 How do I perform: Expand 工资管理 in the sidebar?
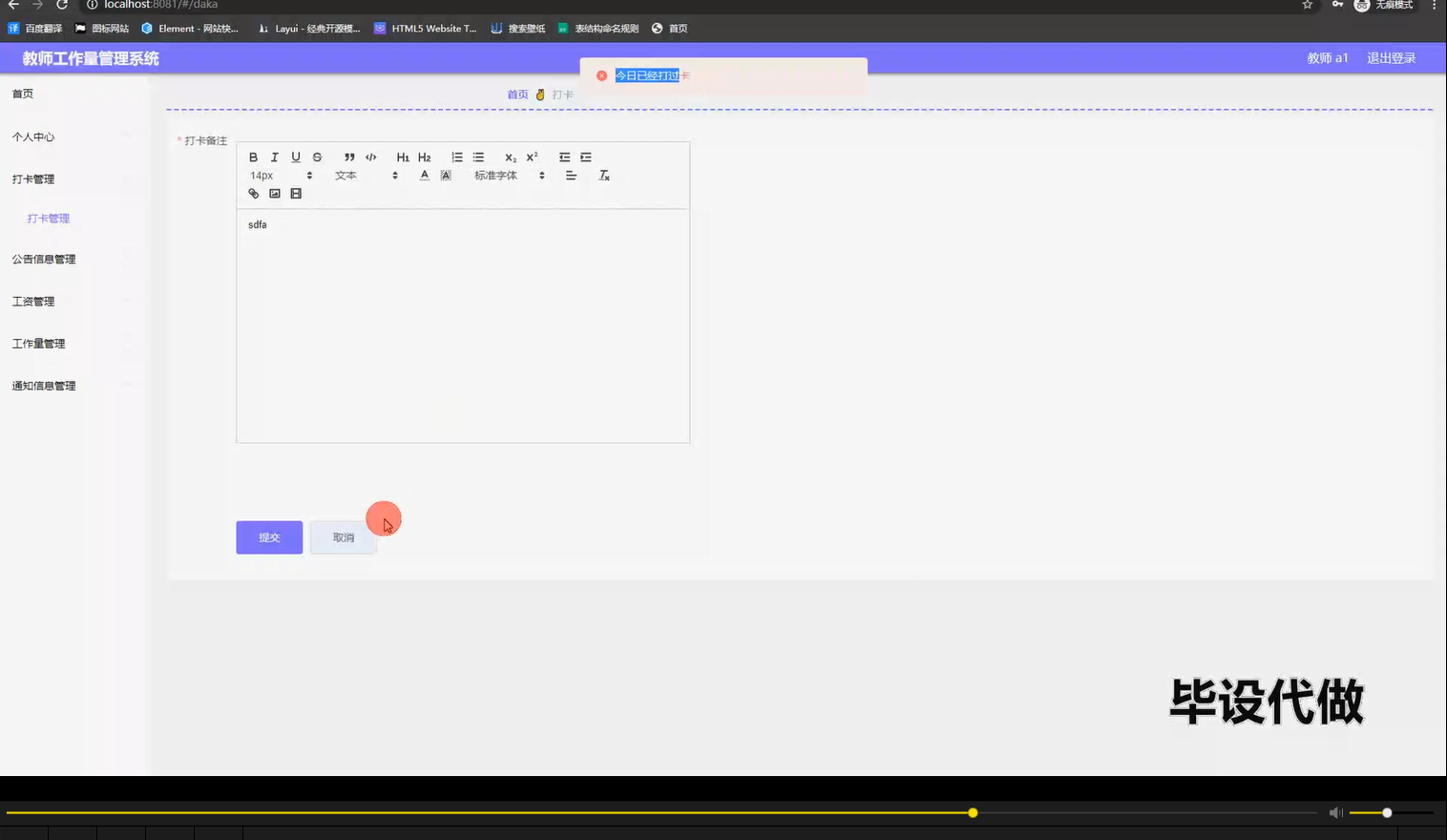(33, 302)
